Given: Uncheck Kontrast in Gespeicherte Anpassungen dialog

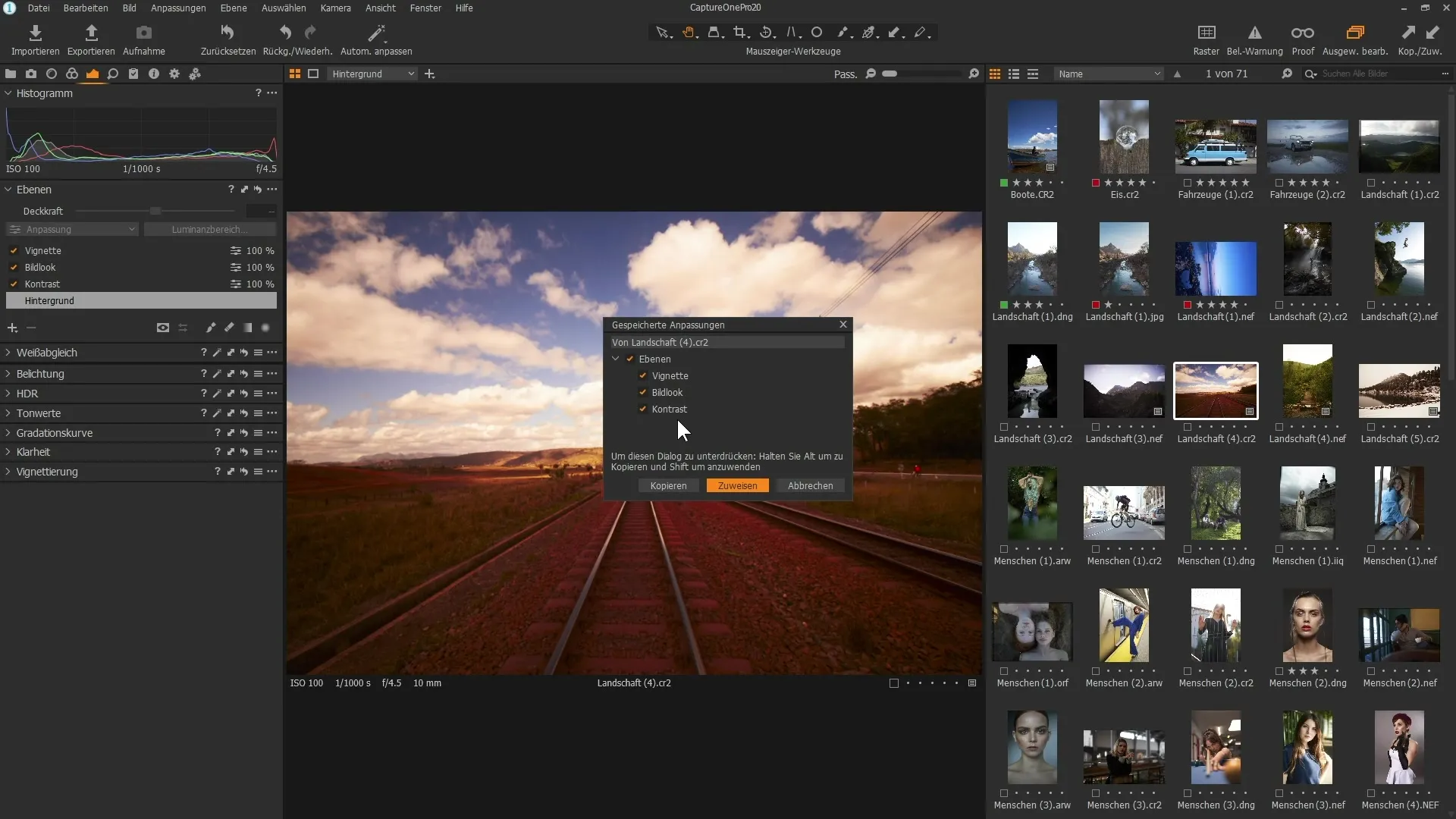Looking at the screenshot, I should coord(643,409).
